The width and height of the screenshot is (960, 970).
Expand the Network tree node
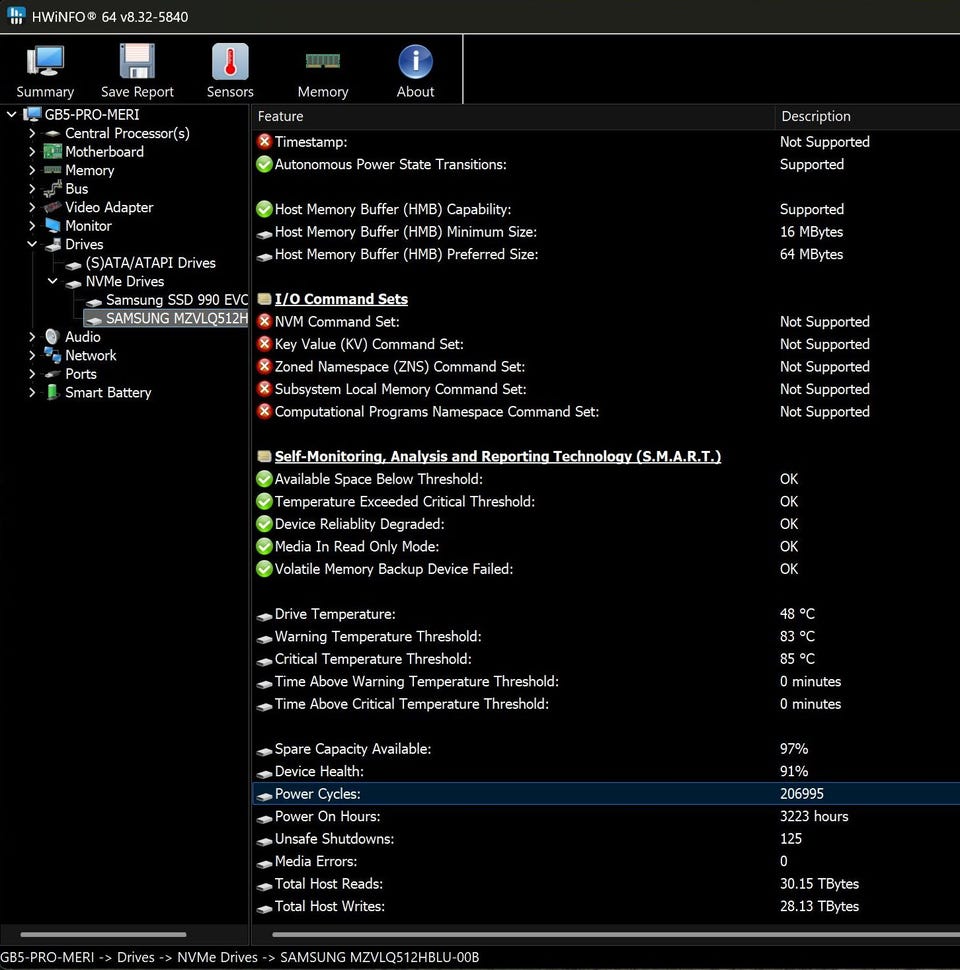tap(32, 356)
